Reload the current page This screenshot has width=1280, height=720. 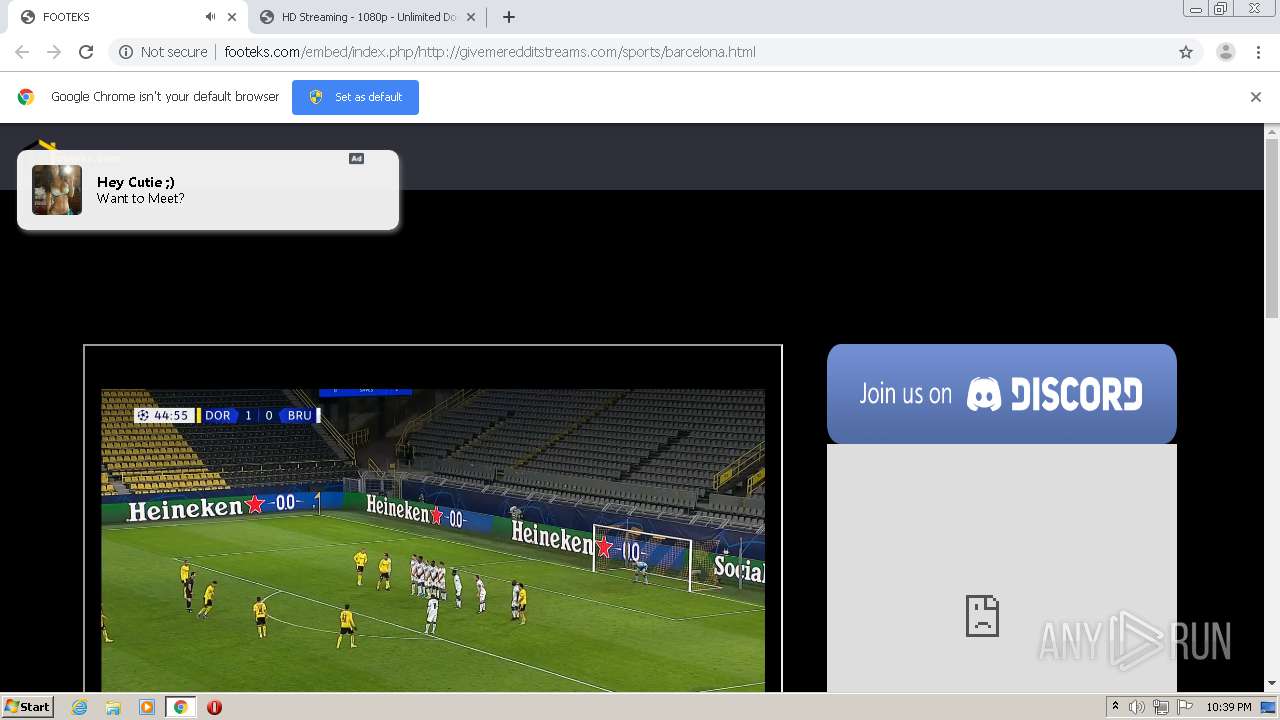tap(86, 52)
